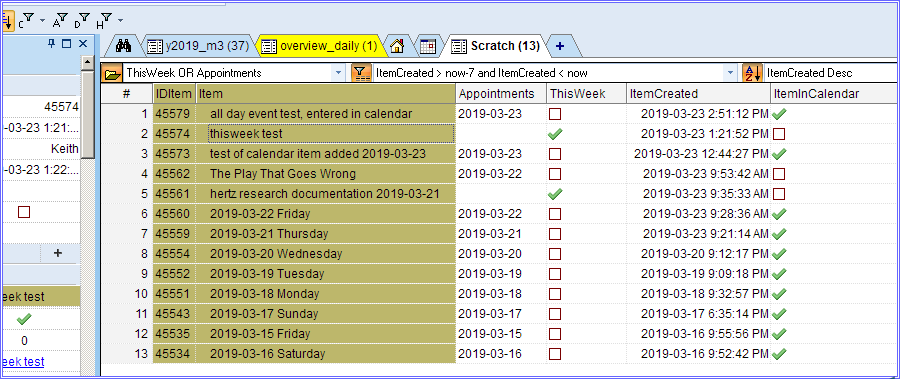
Task: Pin the left side pane
Action: [52, 44]
